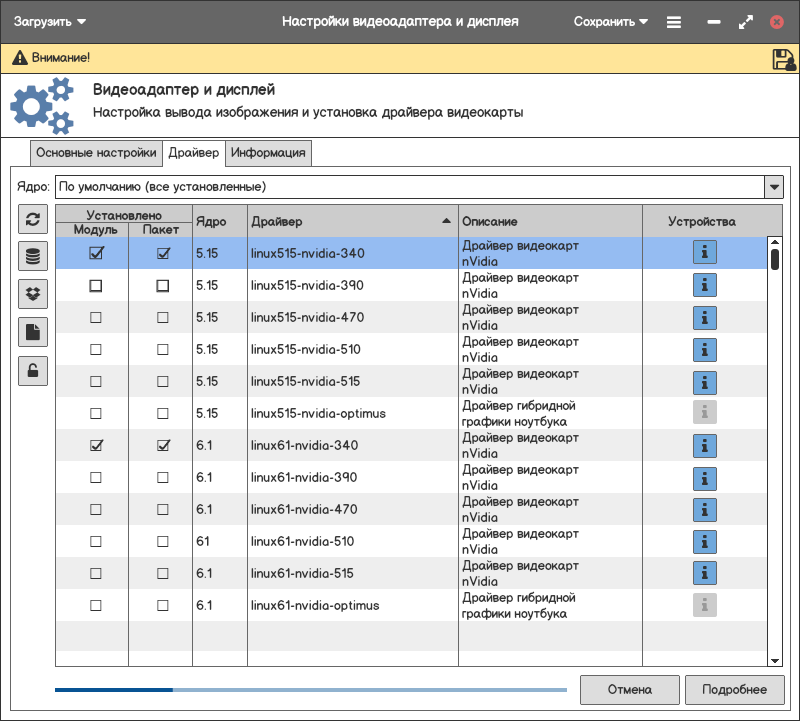The height and width of the screenshot is (721, 800).
Task: Expand the Ядро kernel dropdown
Action: point(773,187)
